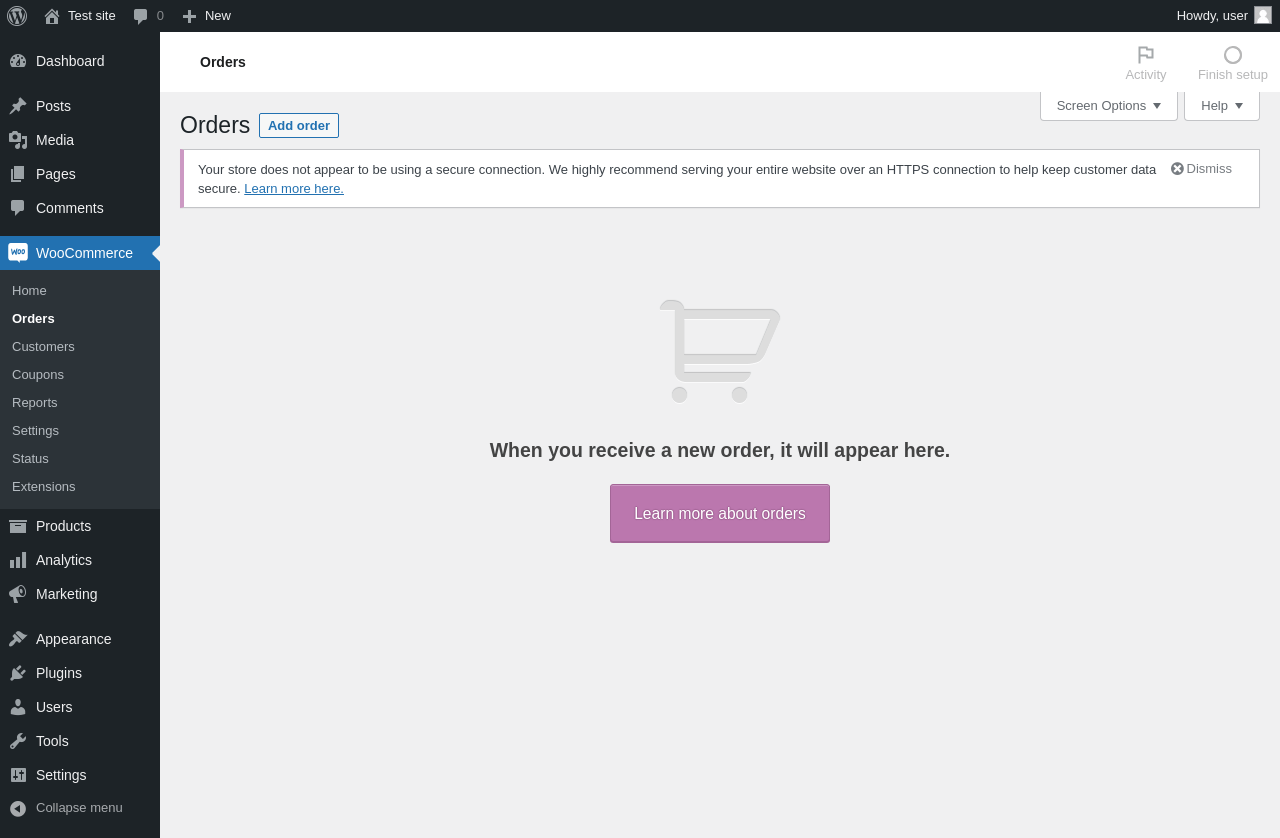Open Coupons submenu item
Screen dimensions: 1280x838
tap(38, 375)
